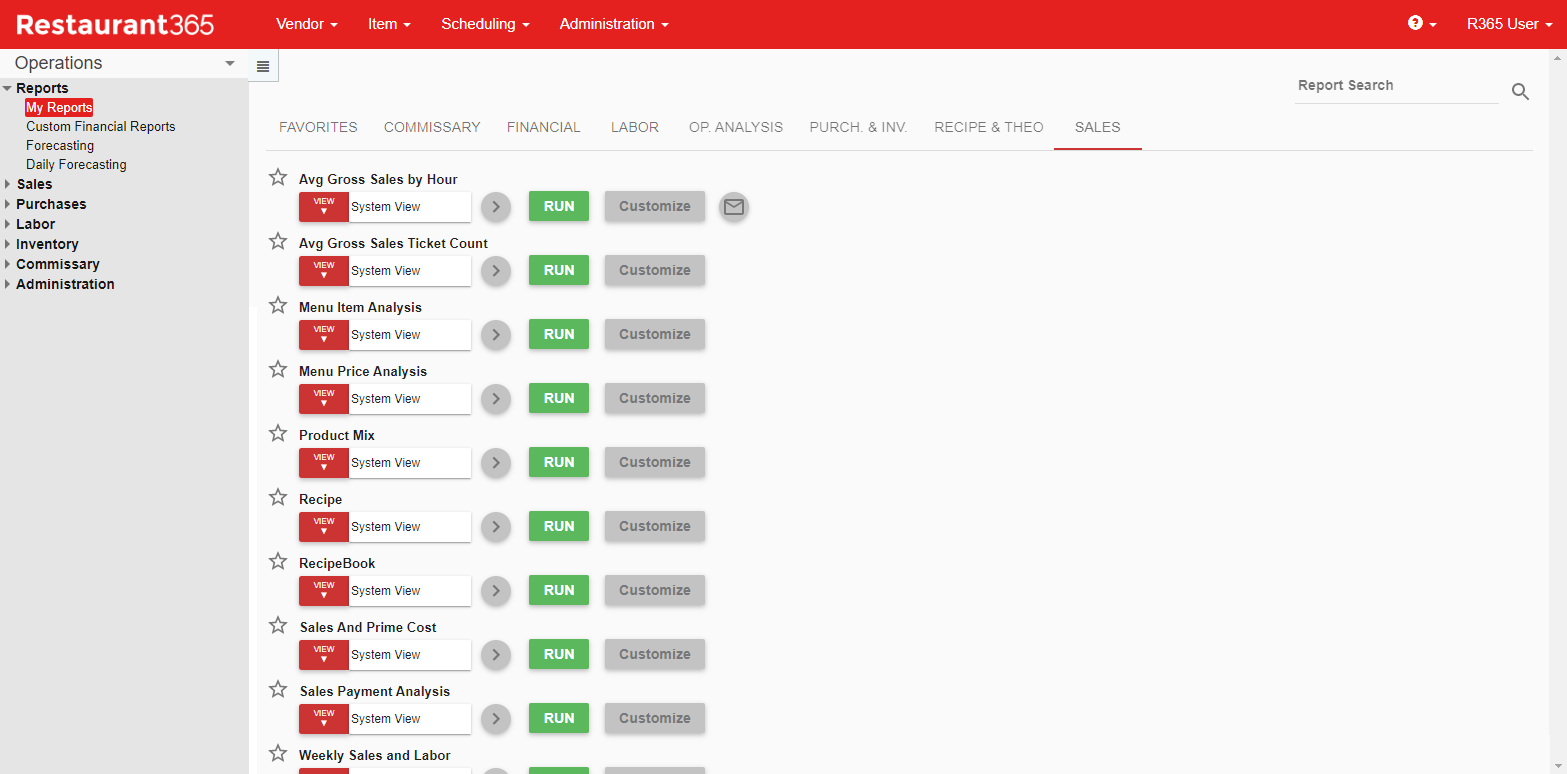Image resolution: width=1567 pixels, height=774 pixels.
Task: Click the Restaurant365 logo
Action: coord(115,24)
